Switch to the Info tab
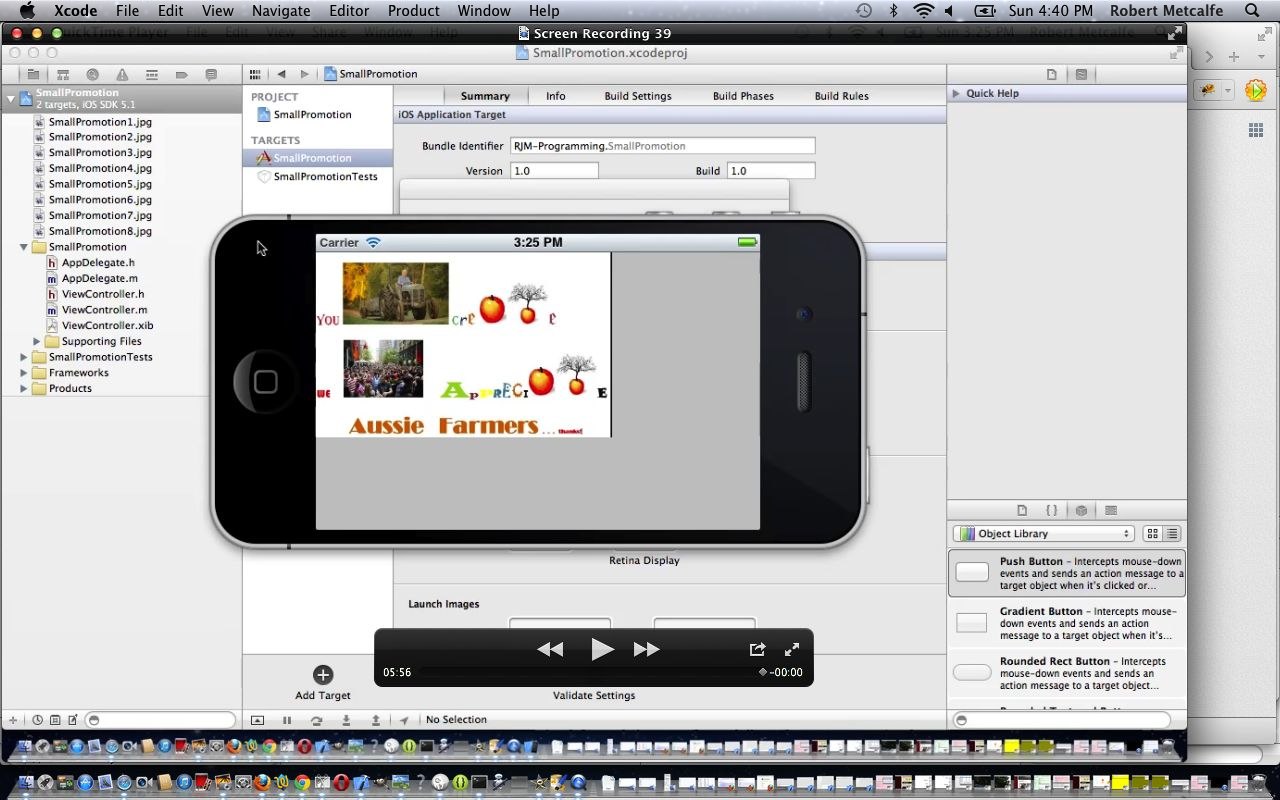The height and width of the screenshot is (800, 1280). point(556,96)
